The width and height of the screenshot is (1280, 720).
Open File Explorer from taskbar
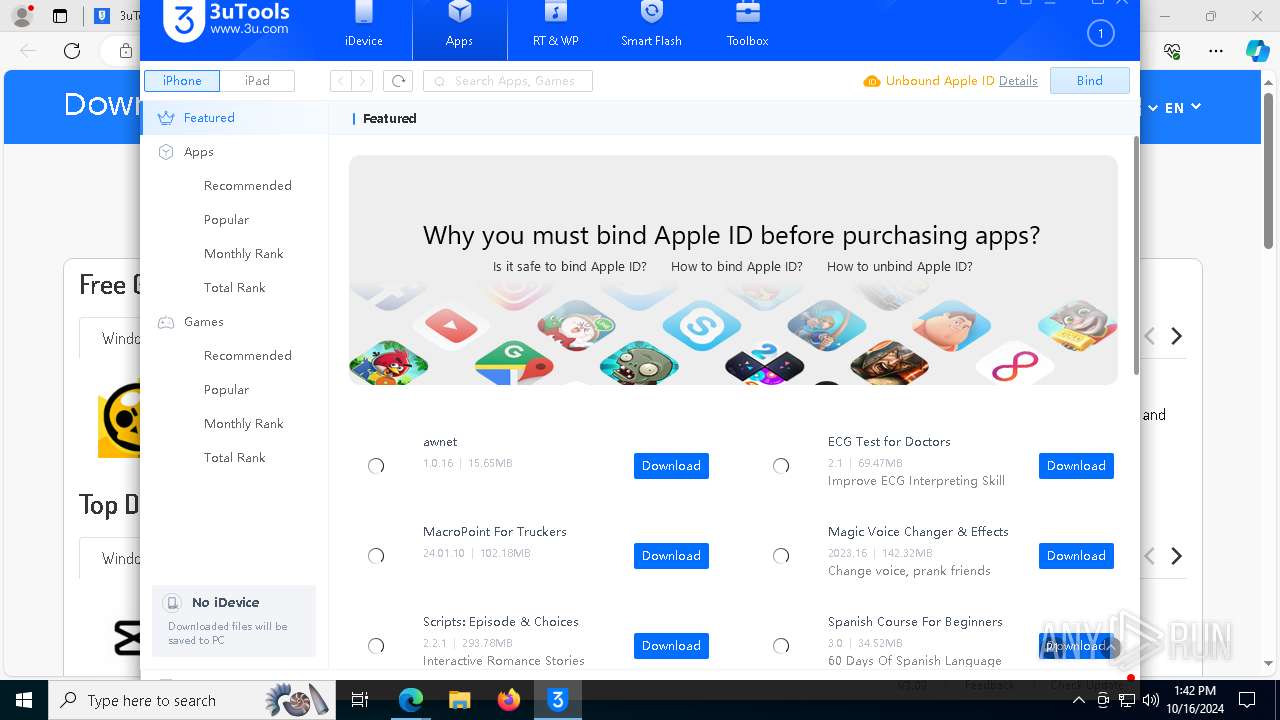pyautogui.click(x=459, y=700)
